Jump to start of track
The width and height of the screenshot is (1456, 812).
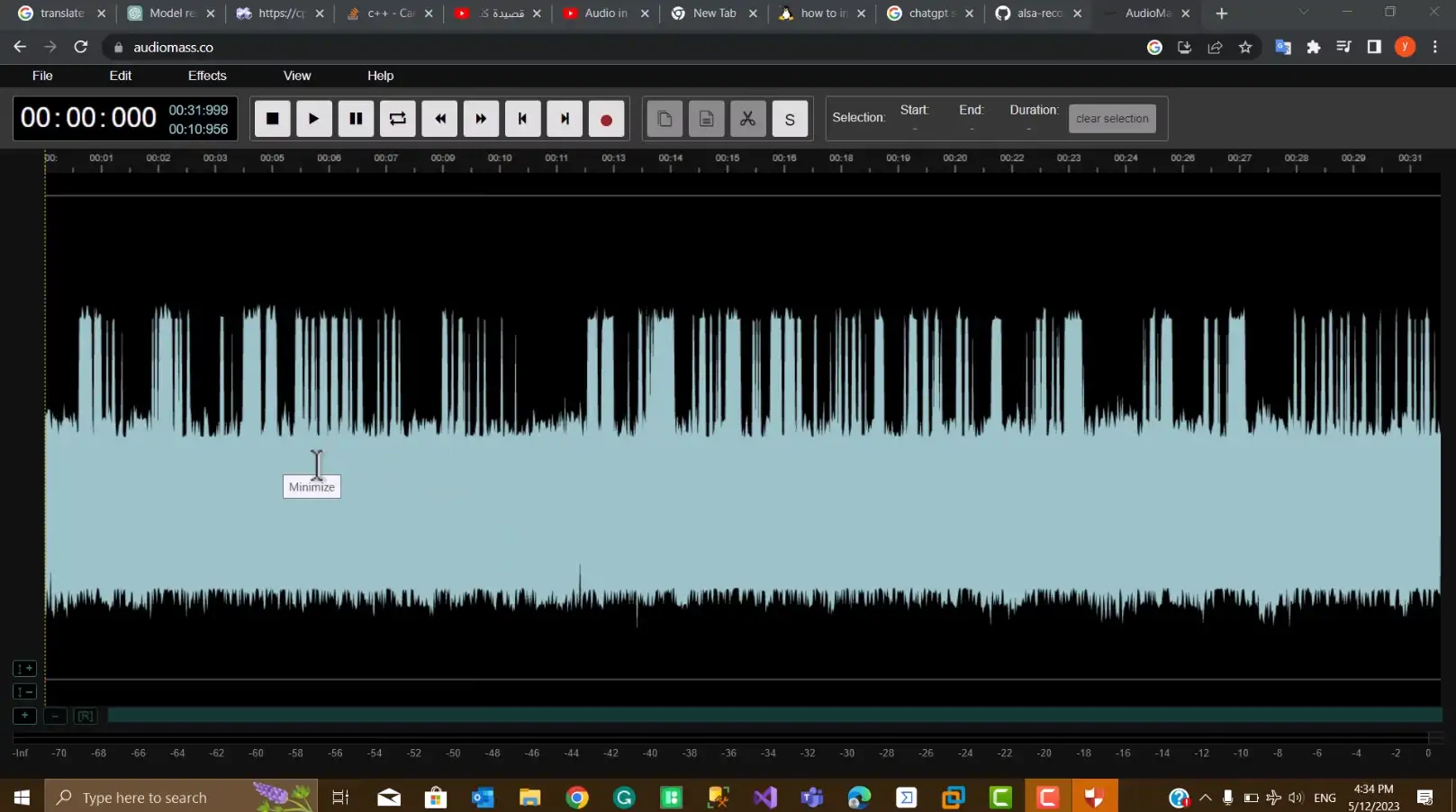coord(522,119)
